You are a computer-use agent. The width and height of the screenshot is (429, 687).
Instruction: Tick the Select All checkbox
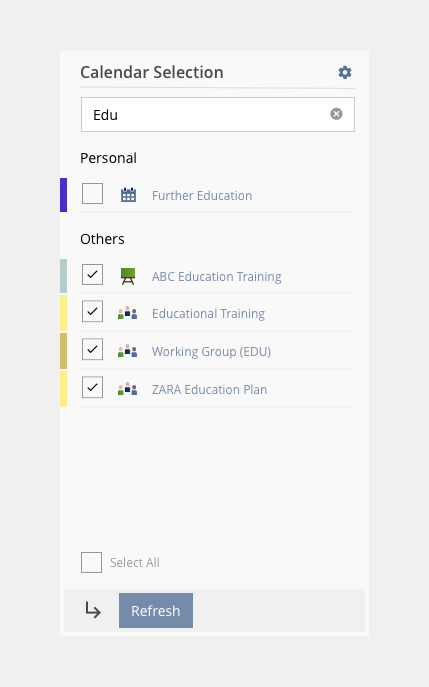92,563
